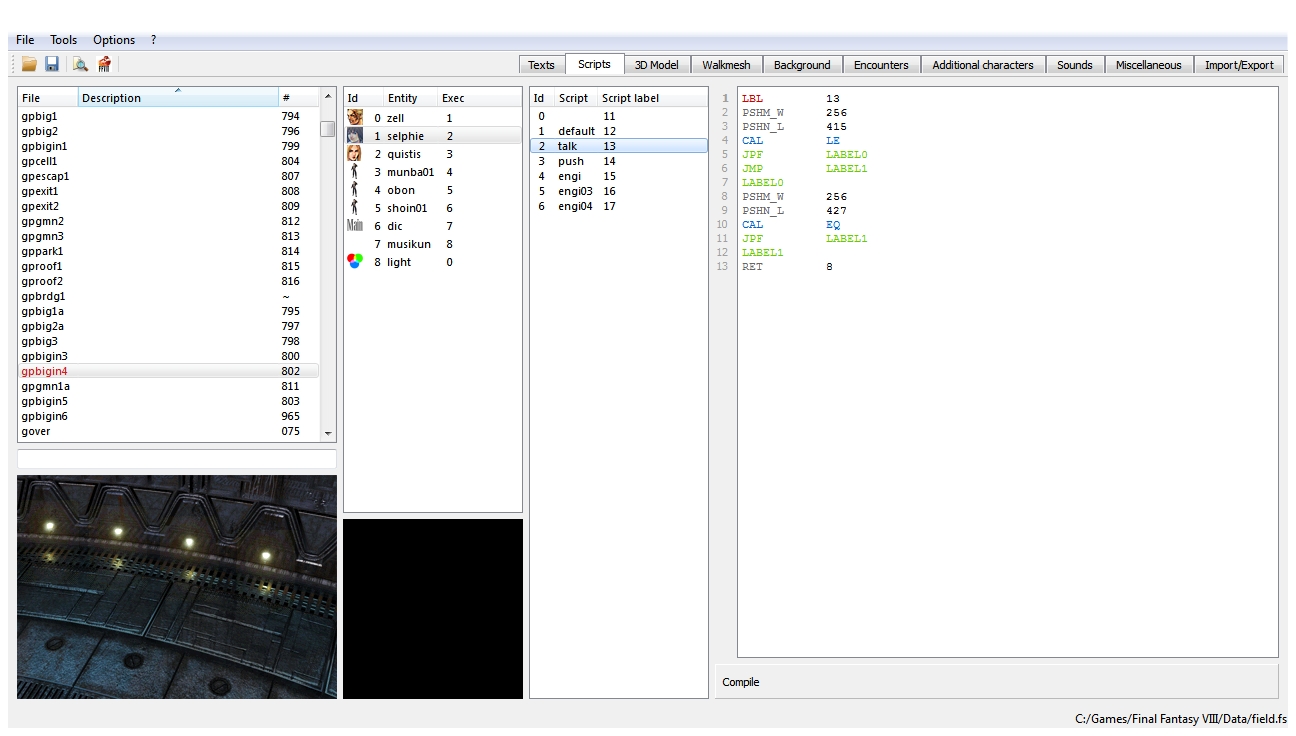Click the search field below the file list
1296x736 pixels.
click(177, 458)
